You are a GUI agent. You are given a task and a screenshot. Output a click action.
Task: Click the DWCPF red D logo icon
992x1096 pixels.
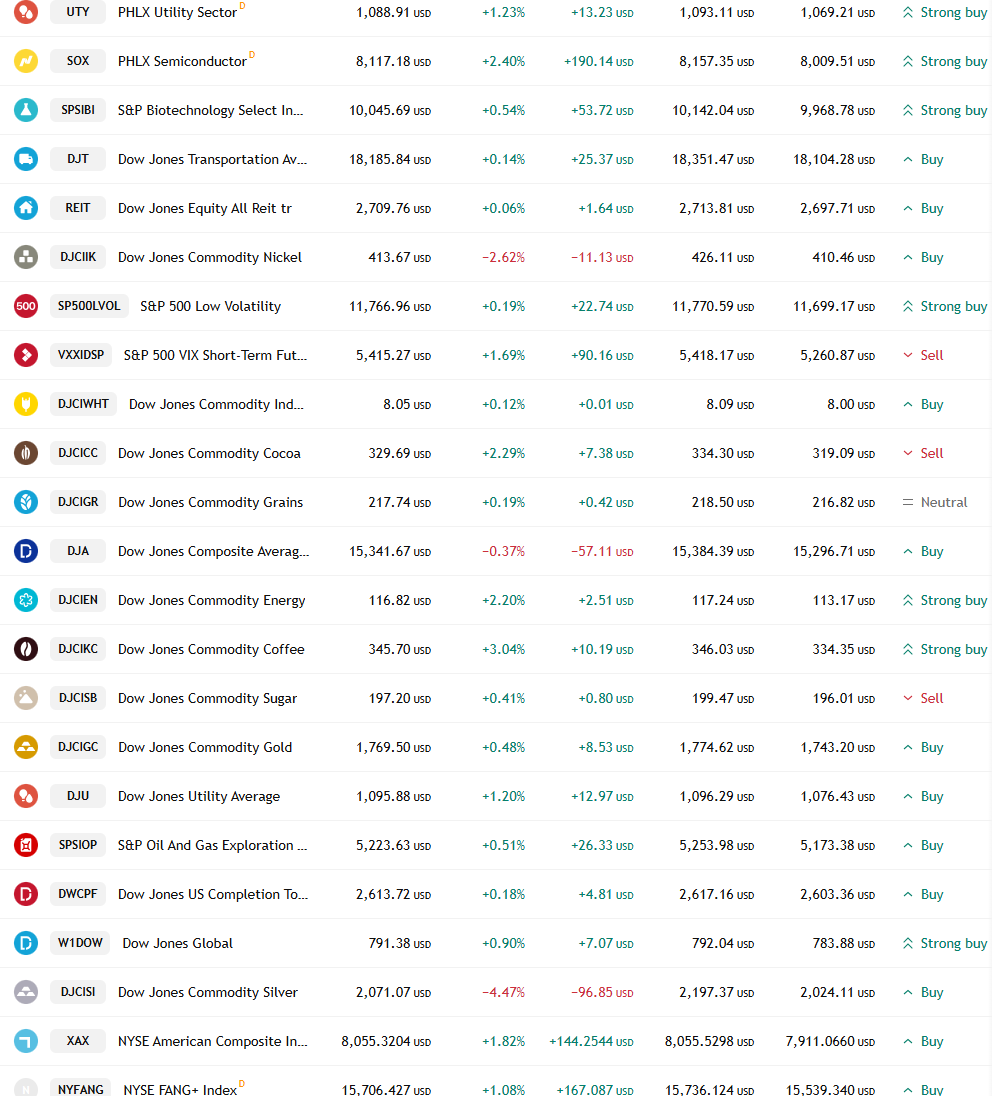tap(26, 894)
